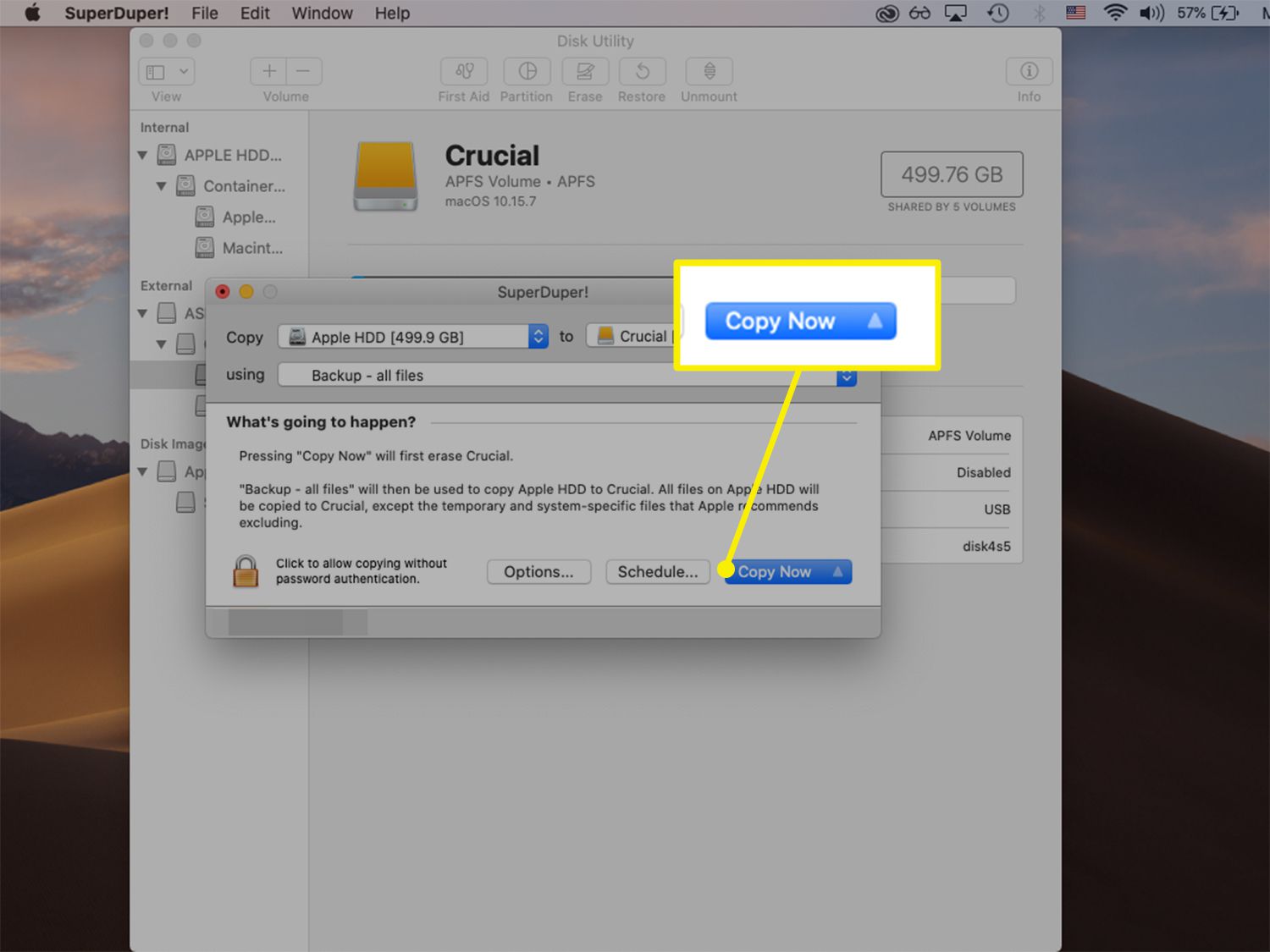The width and height of the screenshot is (1270, 952).
Task: Click the Crucial volume title
Action: pos(492,156)
